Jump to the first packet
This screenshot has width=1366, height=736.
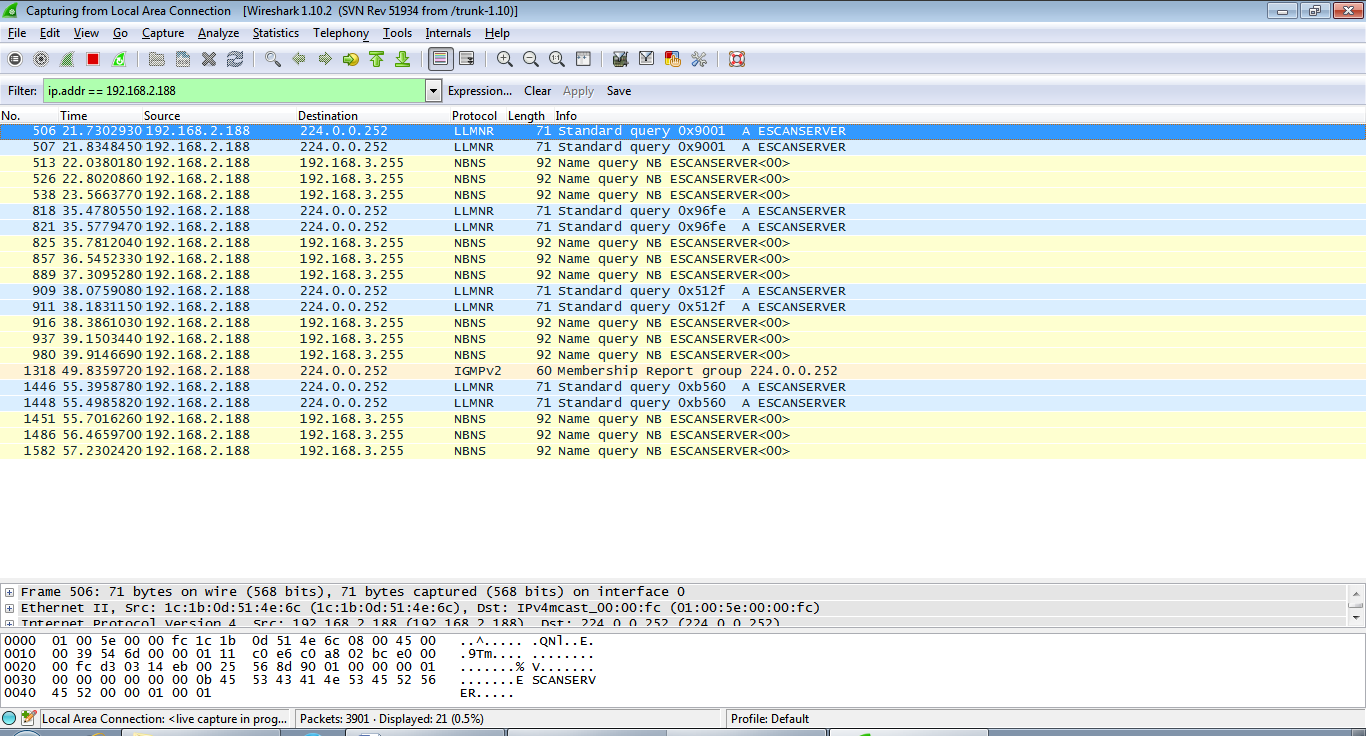[377, 60]
